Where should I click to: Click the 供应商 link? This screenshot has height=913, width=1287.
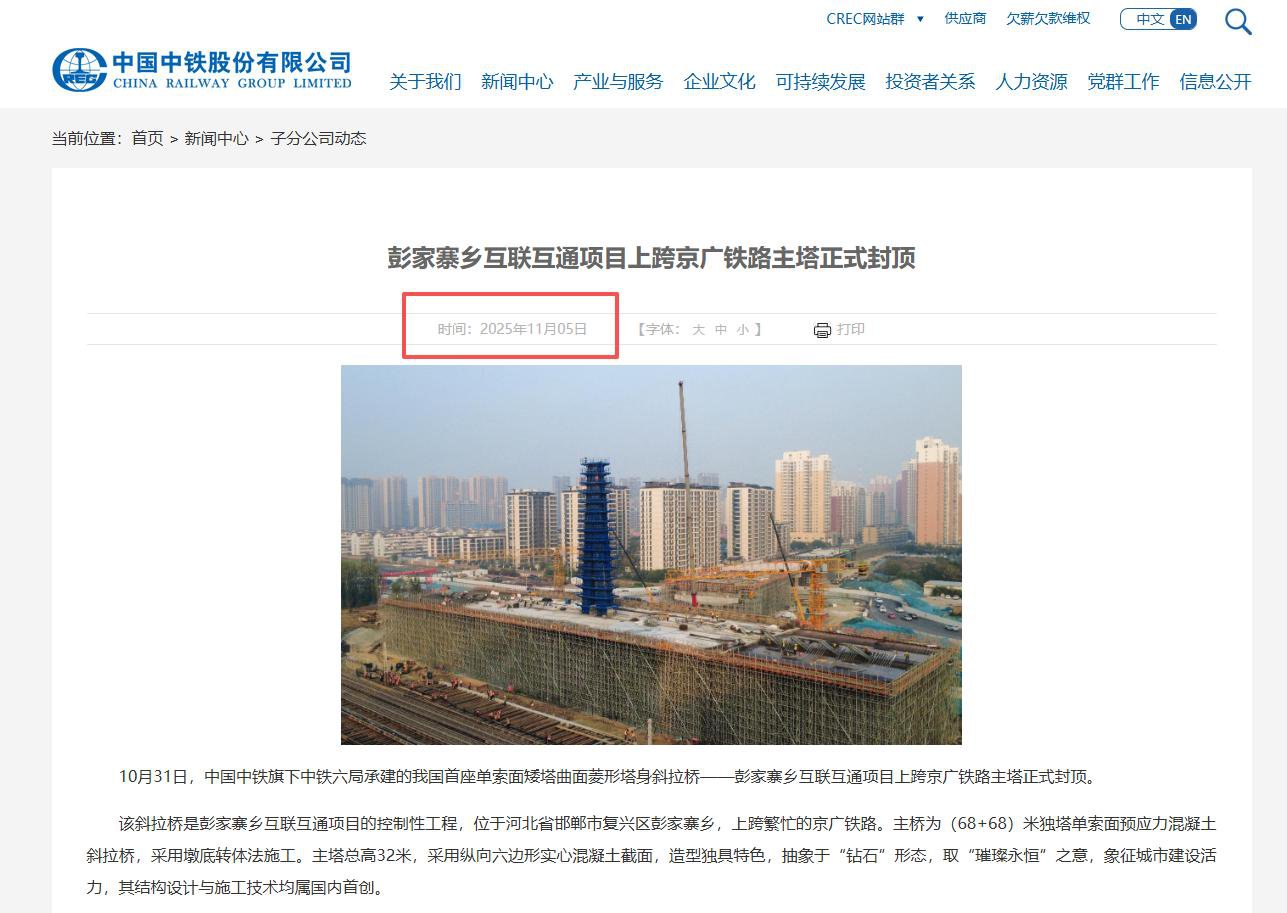pyautogui.click(x=965, y=18)
